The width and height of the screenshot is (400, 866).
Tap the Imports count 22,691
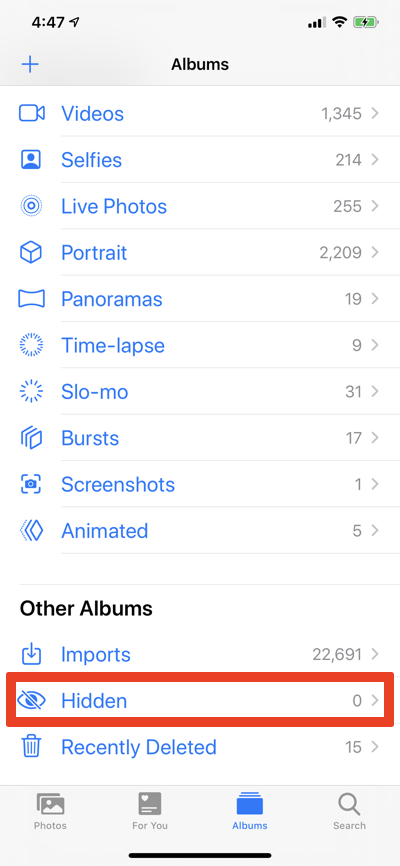(x=337, y=654)
